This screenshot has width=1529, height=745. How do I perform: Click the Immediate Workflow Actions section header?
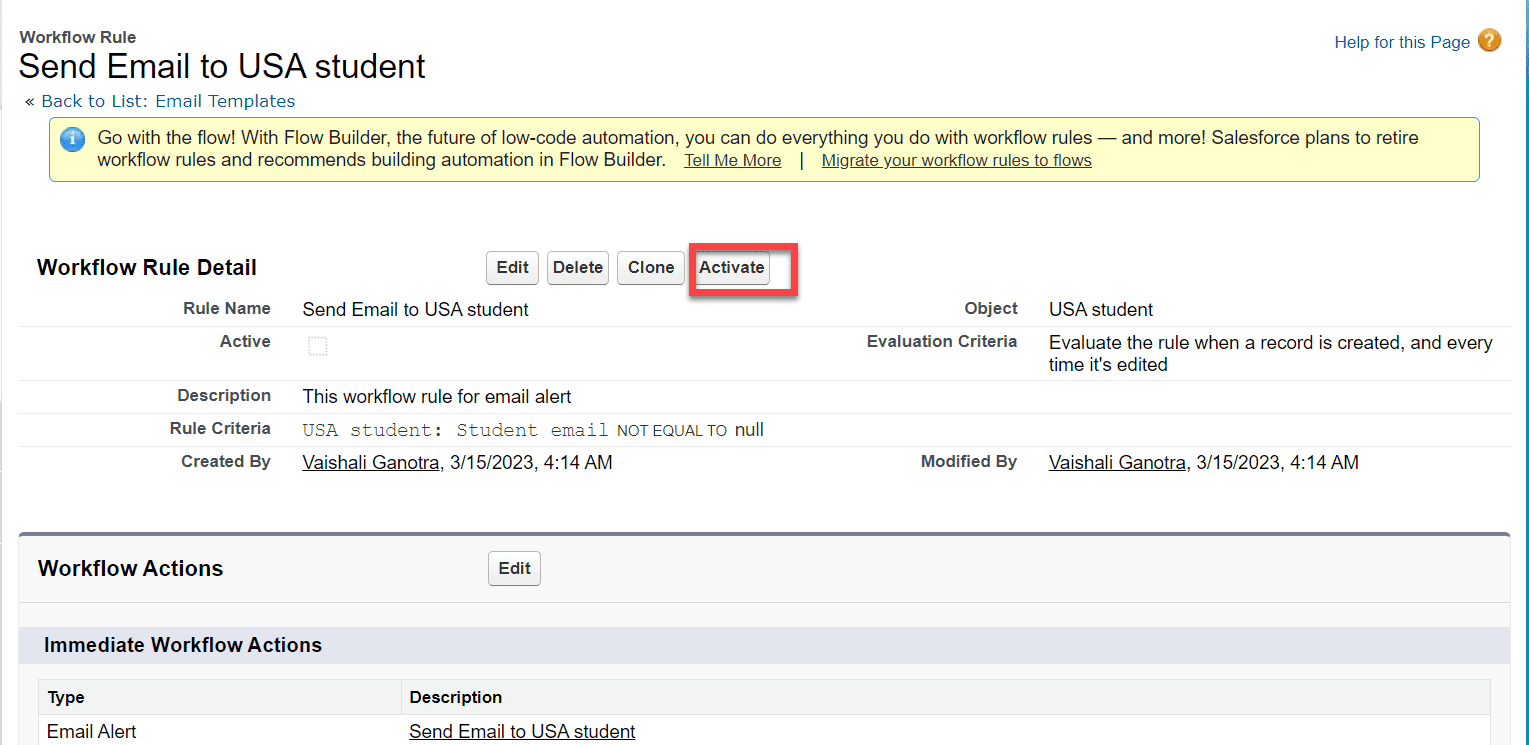pos(183,645)
